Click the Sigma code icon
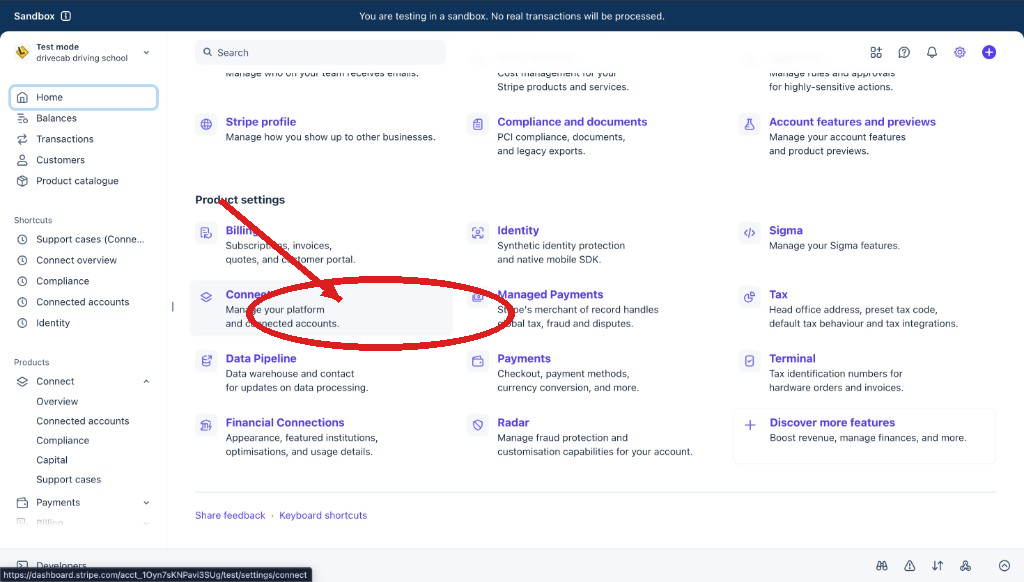Viewport: 1024px width, 582px height. (750, 233)
